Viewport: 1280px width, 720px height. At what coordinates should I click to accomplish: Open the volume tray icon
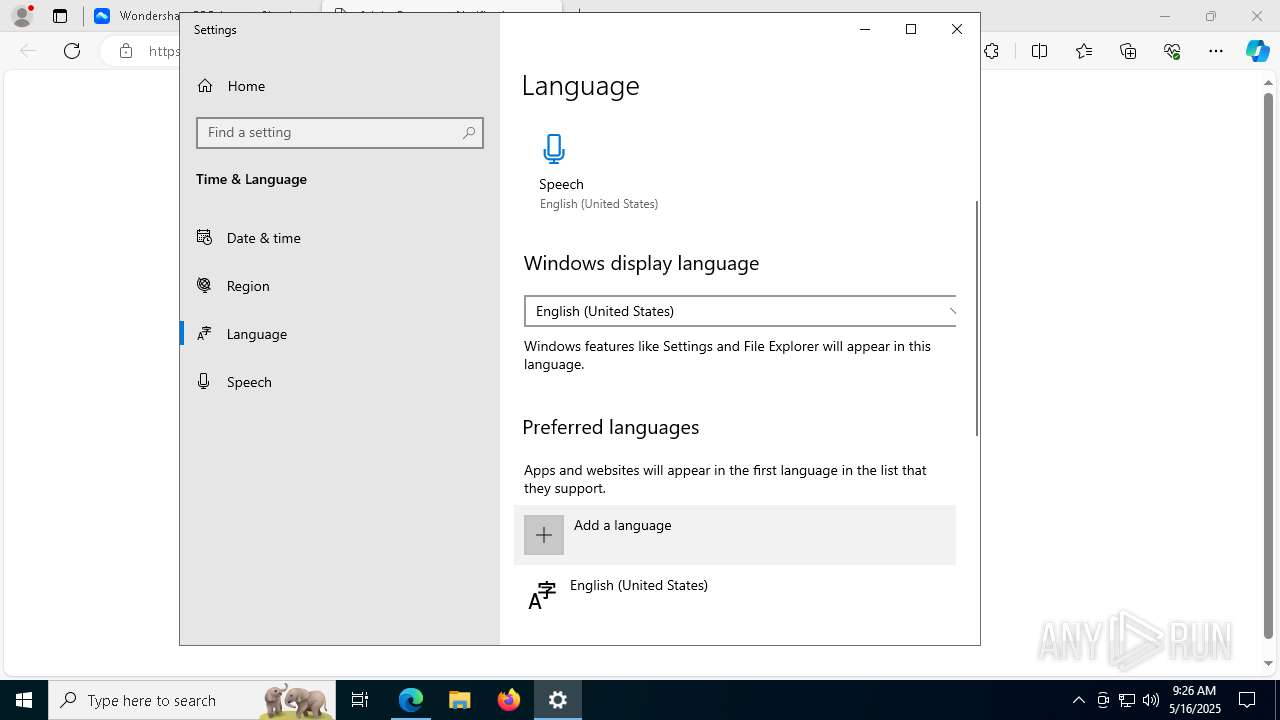point(1151,700)
